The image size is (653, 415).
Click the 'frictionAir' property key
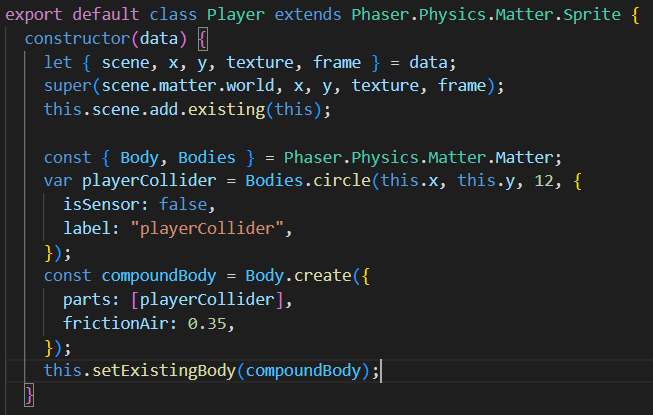point(116,323)
